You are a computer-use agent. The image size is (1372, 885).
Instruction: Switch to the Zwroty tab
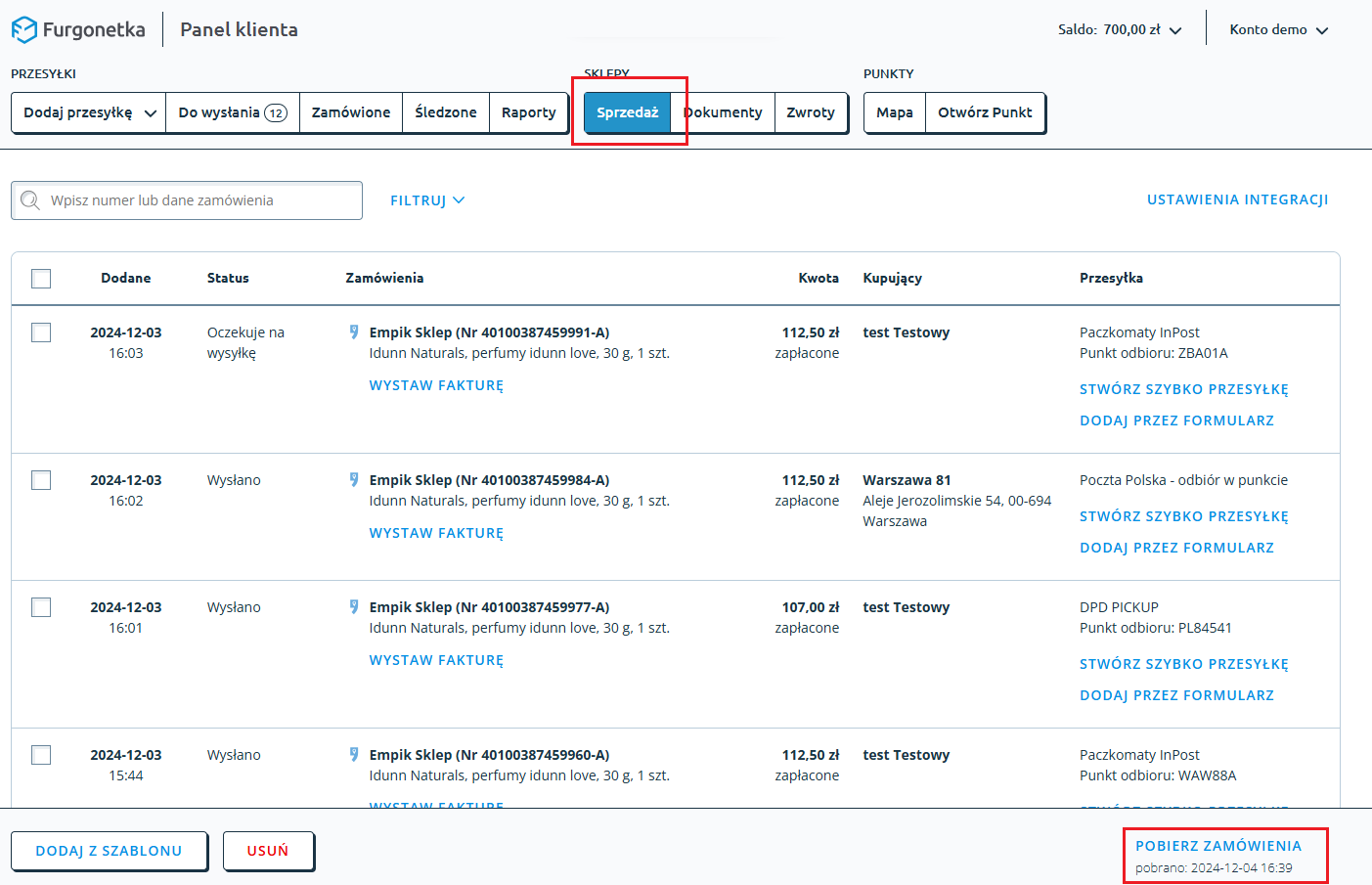coord(811,112)
